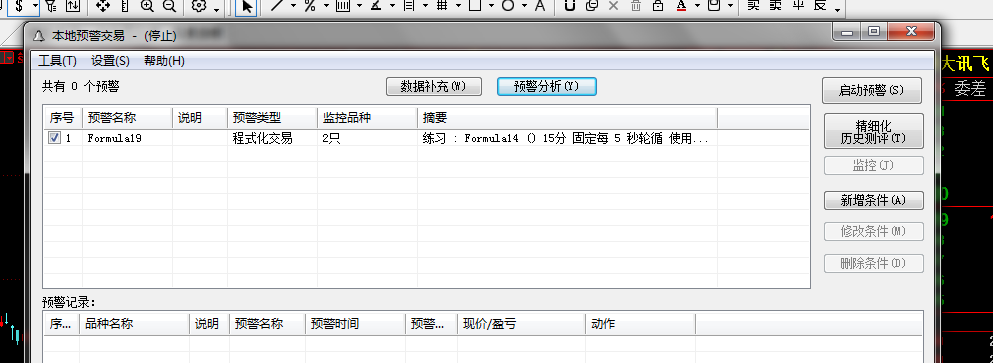Click the 数据补充(W) button

pyautogui.click(x=434, y=87)
